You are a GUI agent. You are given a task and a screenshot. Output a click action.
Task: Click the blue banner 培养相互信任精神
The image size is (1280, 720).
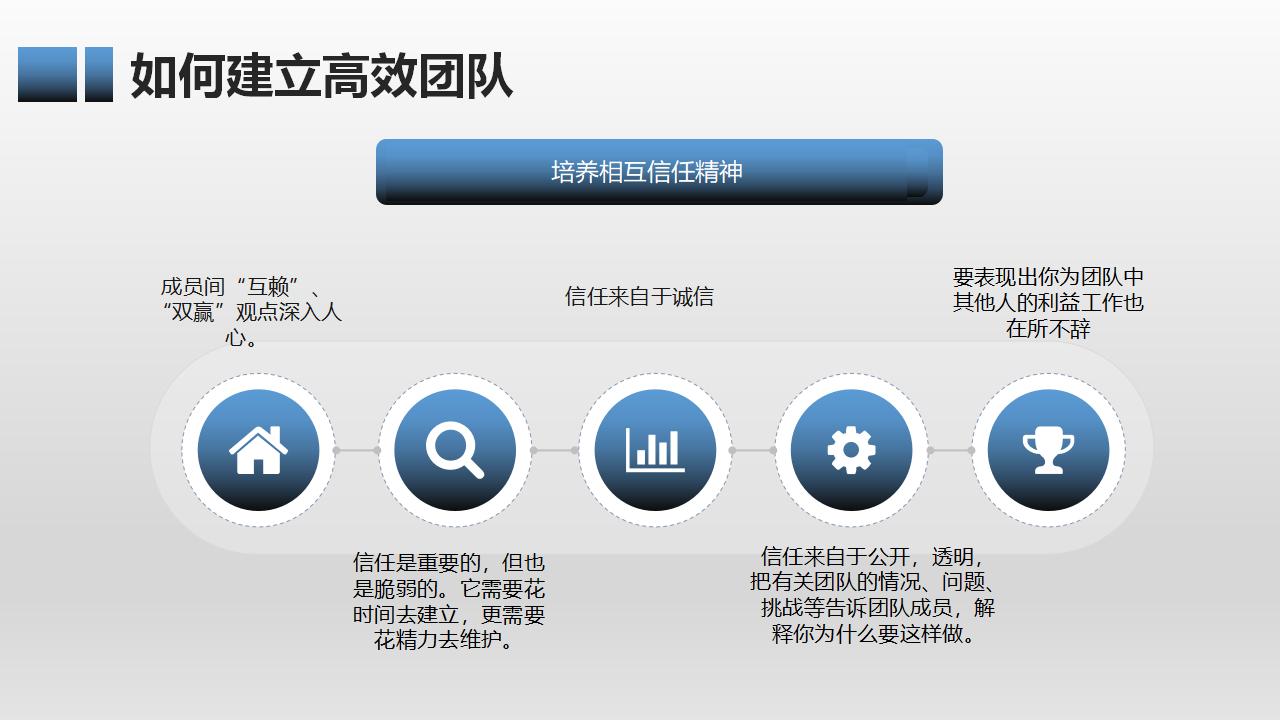(x=659, y=172)
